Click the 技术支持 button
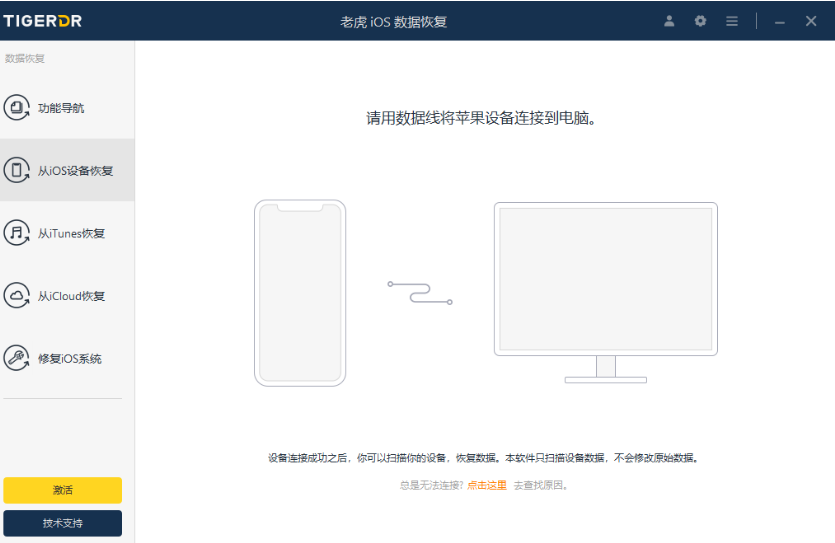 tap(62, 523)
